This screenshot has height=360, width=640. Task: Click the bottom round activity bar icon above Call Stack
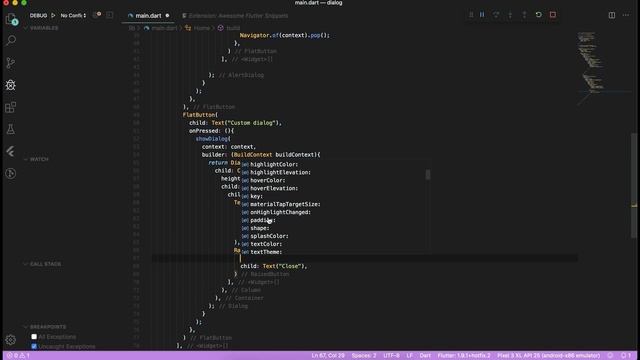[11, 173]
